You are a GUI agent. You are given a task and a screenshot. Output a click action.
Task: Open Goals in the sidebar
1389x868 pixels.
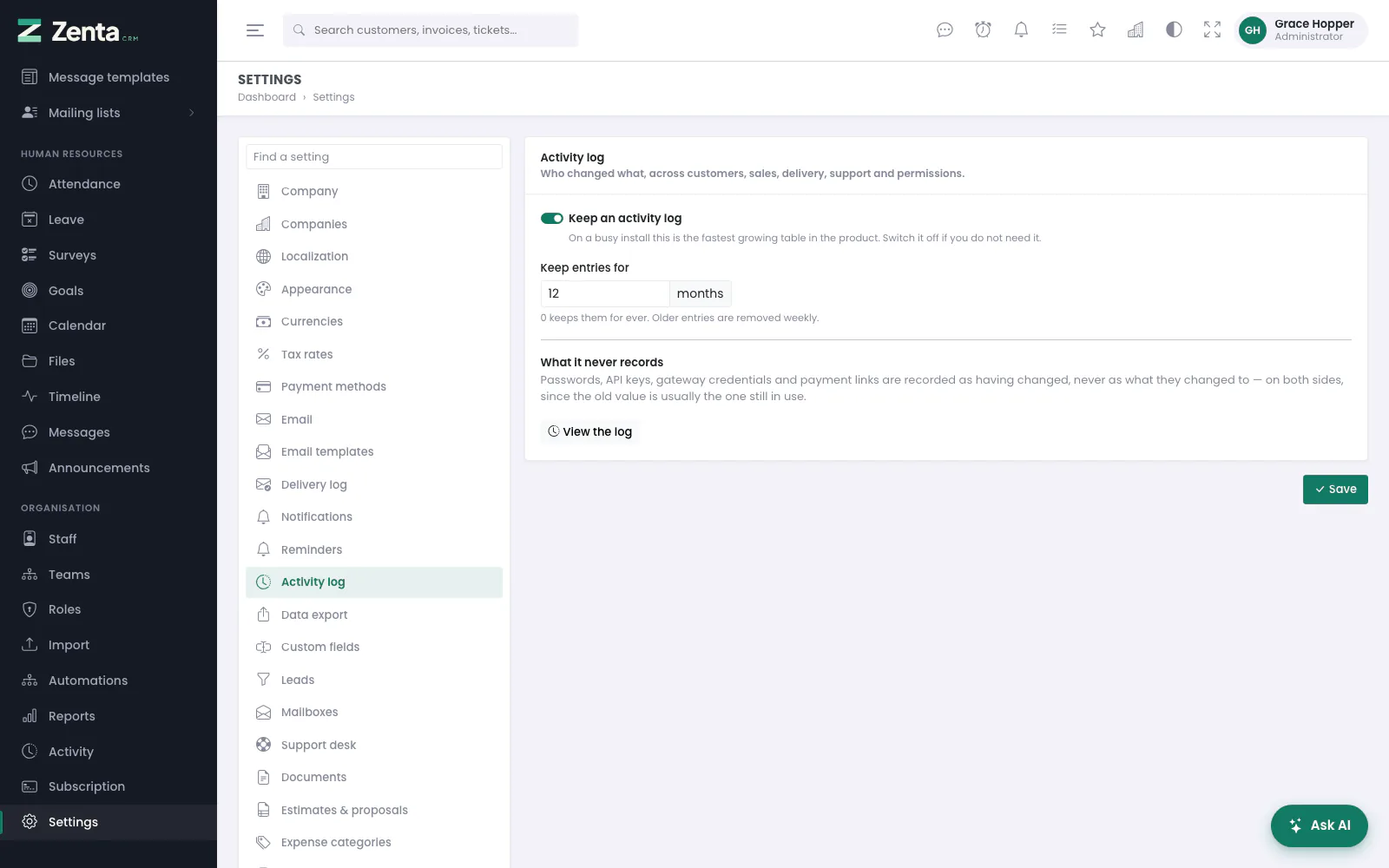[109, 291]
